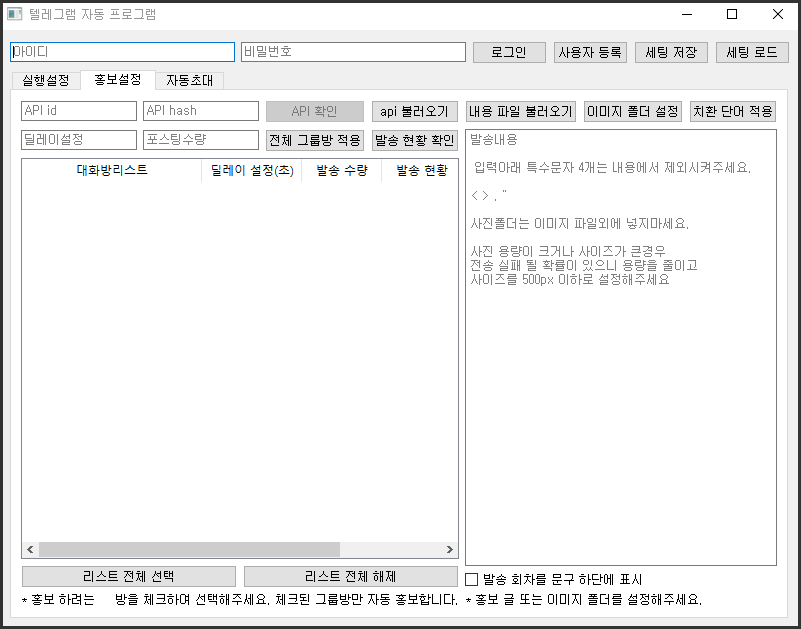Switch to the 실행설정 tab

[x=45, y=80]
